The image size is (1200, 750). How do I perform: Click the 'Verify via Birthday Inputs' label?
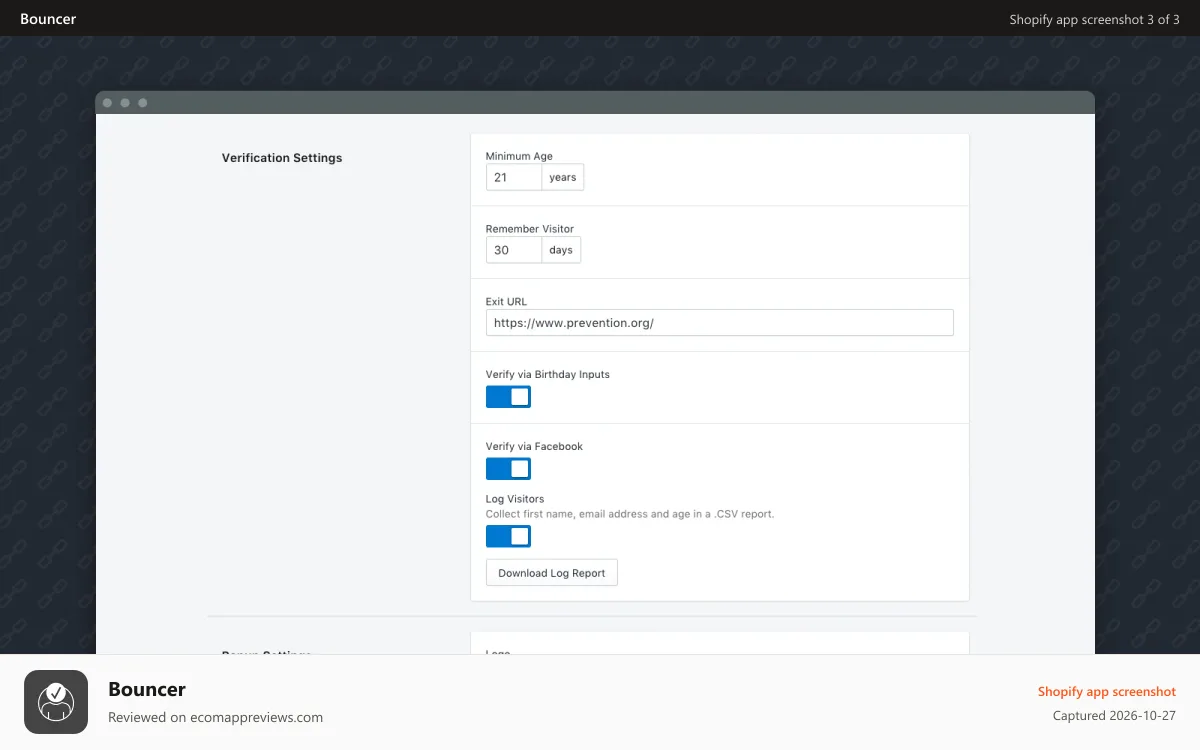click(548, 374)
